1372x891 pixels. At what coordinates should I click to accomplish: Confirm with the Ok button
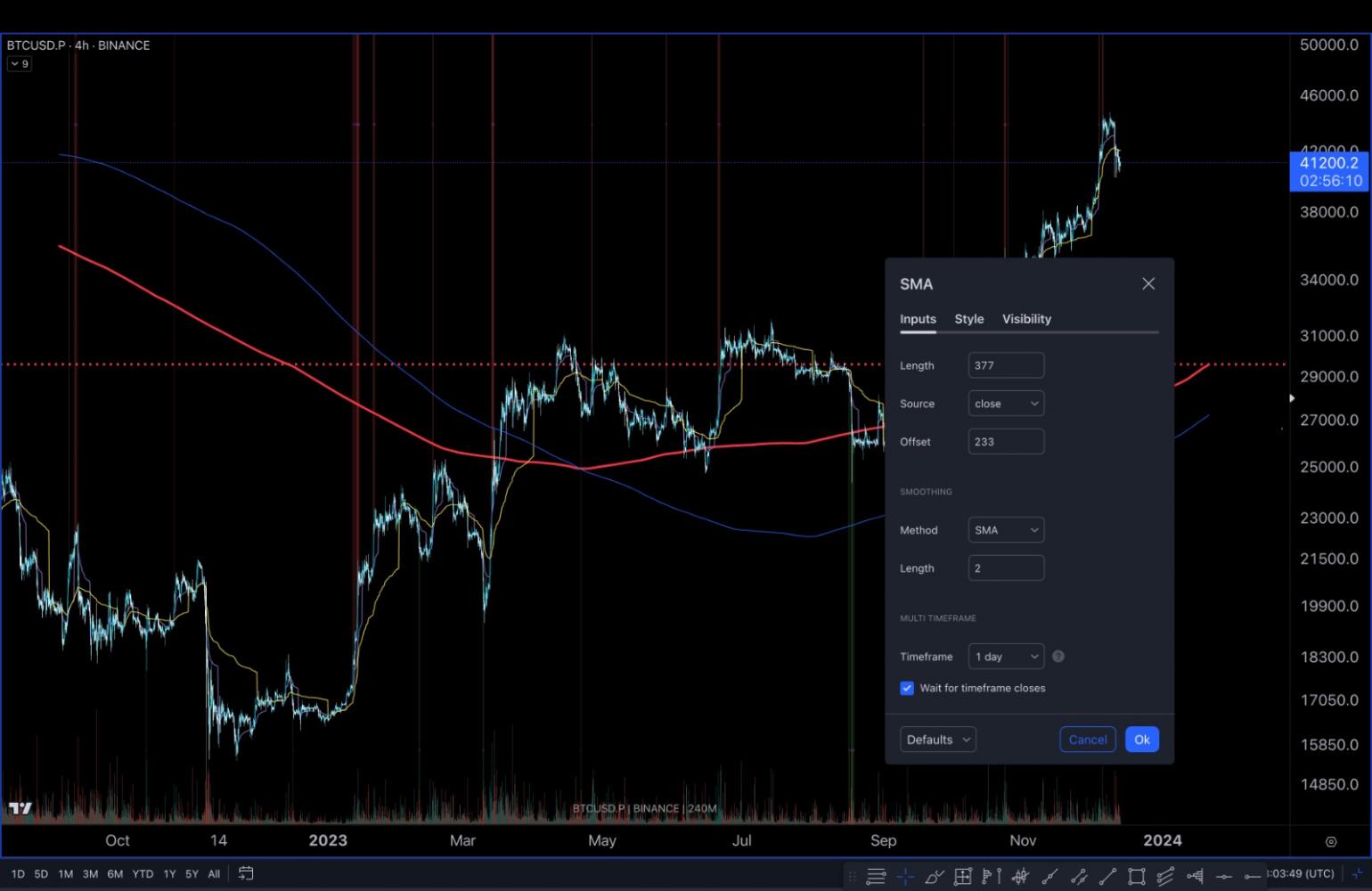1142,740
